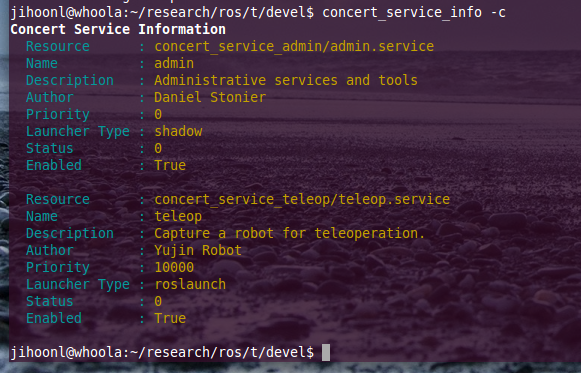Image resolution: width=581 pixels, height=373 pixels.
Task: Click the Status value '0' of teleop service
Action: coord(158,302)
